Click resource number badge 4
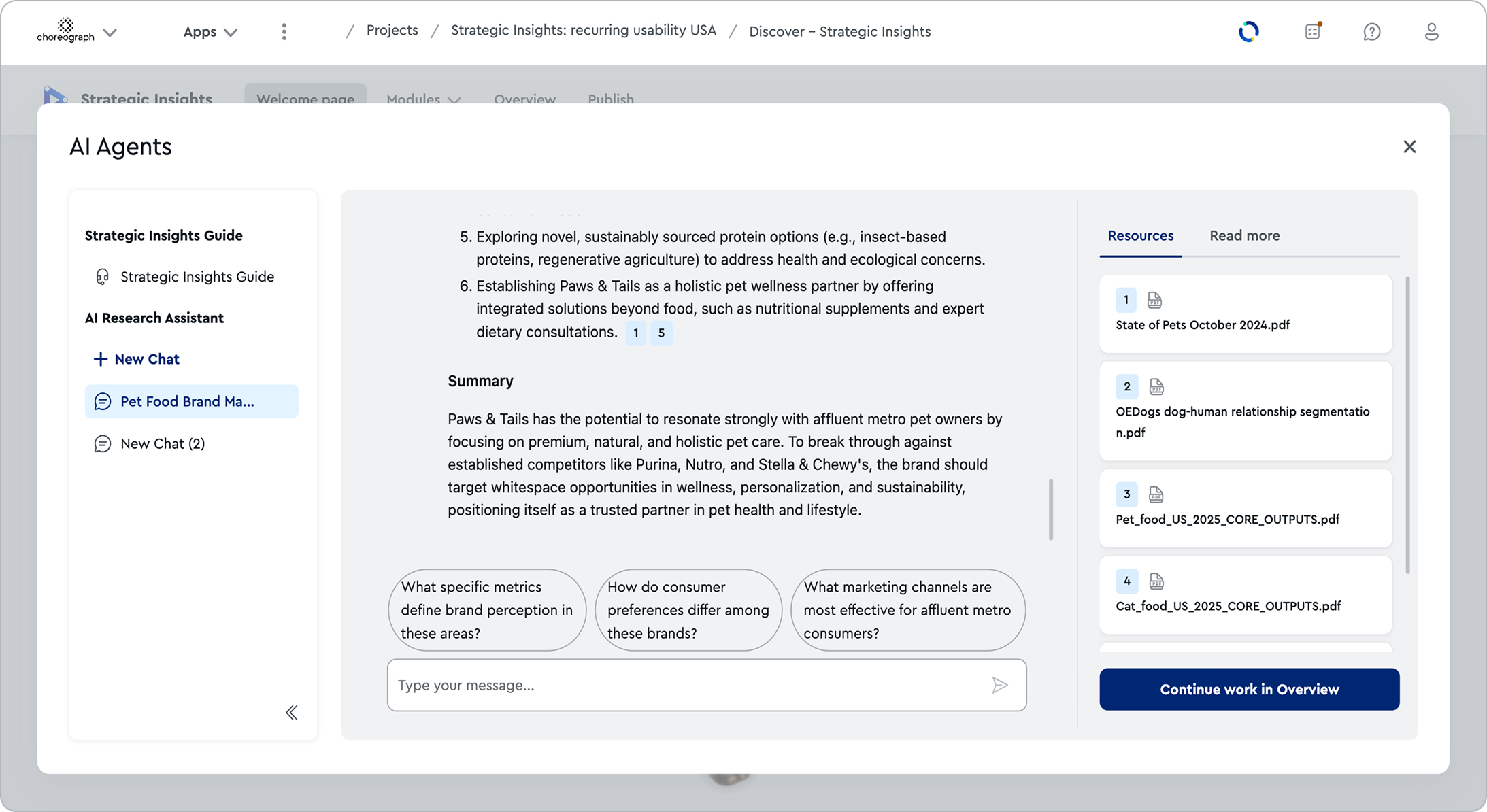The image size is (1487, 812). 1127,581
